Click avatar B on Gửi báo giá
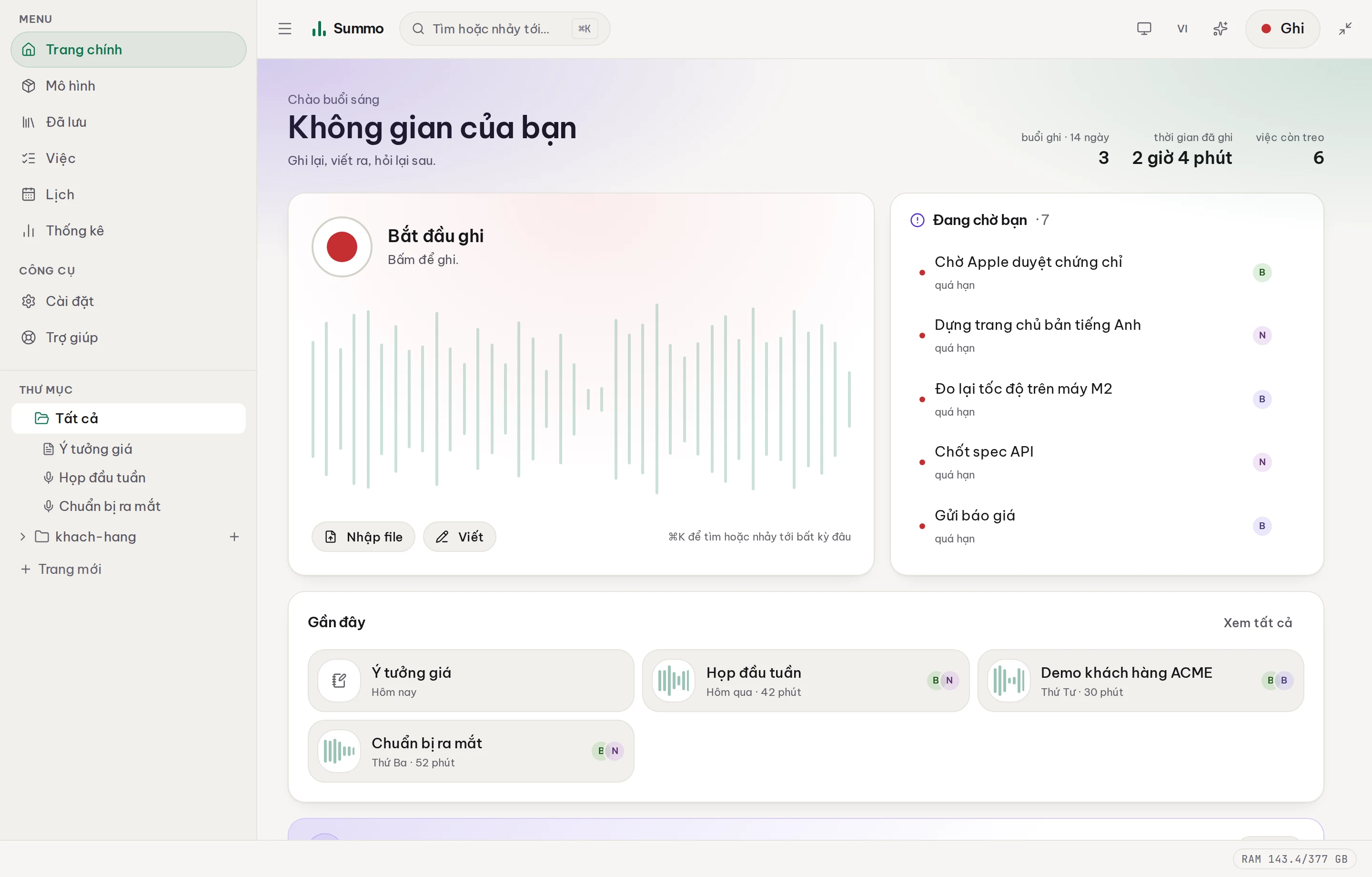This screenshot has height=877, width=1372. coord(1262,526)
